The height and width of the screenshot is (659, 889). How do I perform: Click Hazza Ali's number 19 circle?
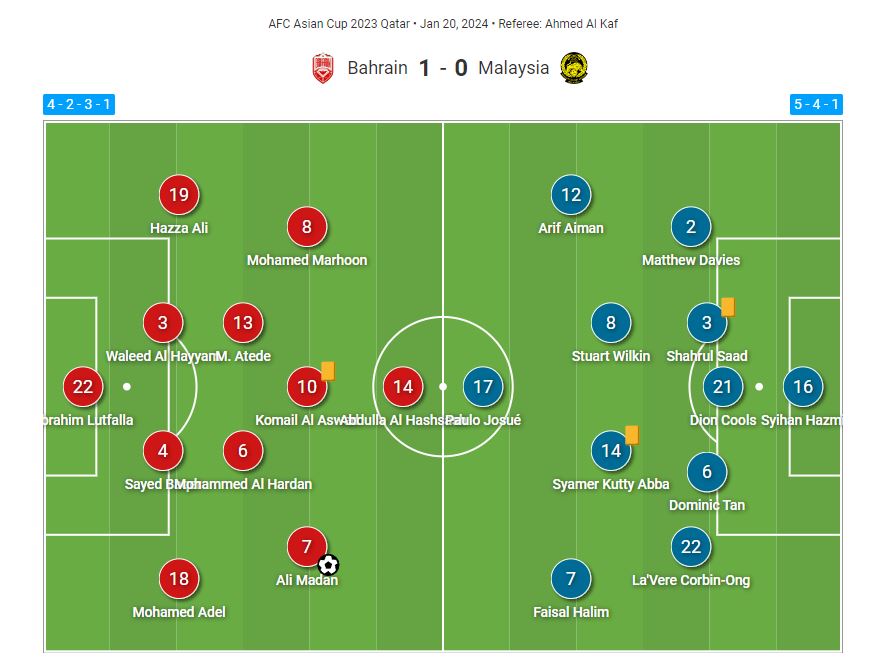pyautogui.click(x=179, y=195)
